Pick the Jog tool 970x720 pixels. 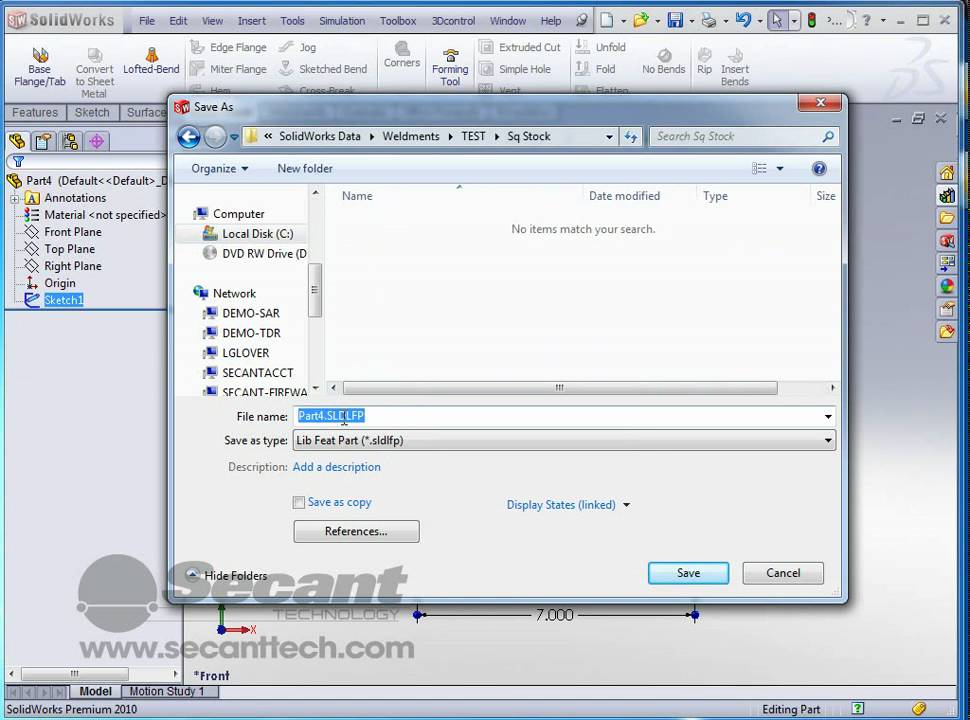(x=298, y=47)
